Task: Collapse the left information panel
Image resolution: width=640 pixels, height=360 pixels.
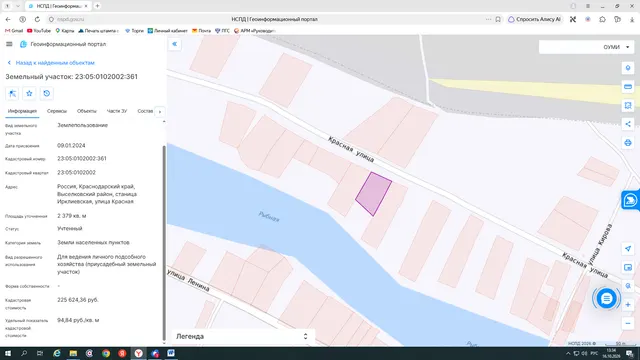Action: pyautogui.click(x=175, y=44)
